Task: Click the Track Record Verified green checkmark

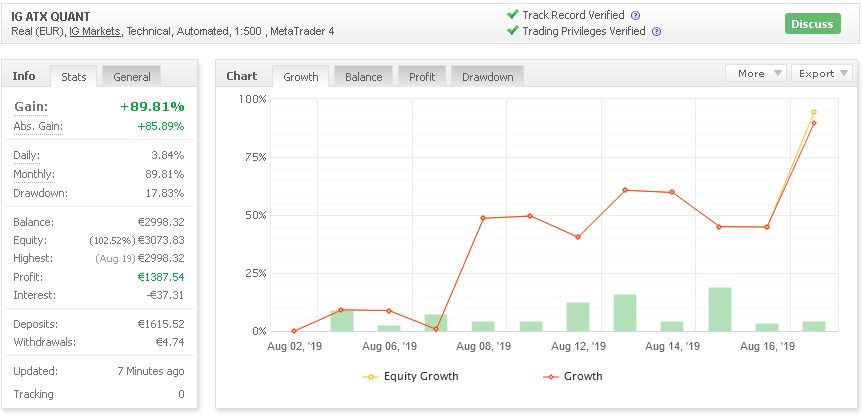Action: tap(512, 15)
